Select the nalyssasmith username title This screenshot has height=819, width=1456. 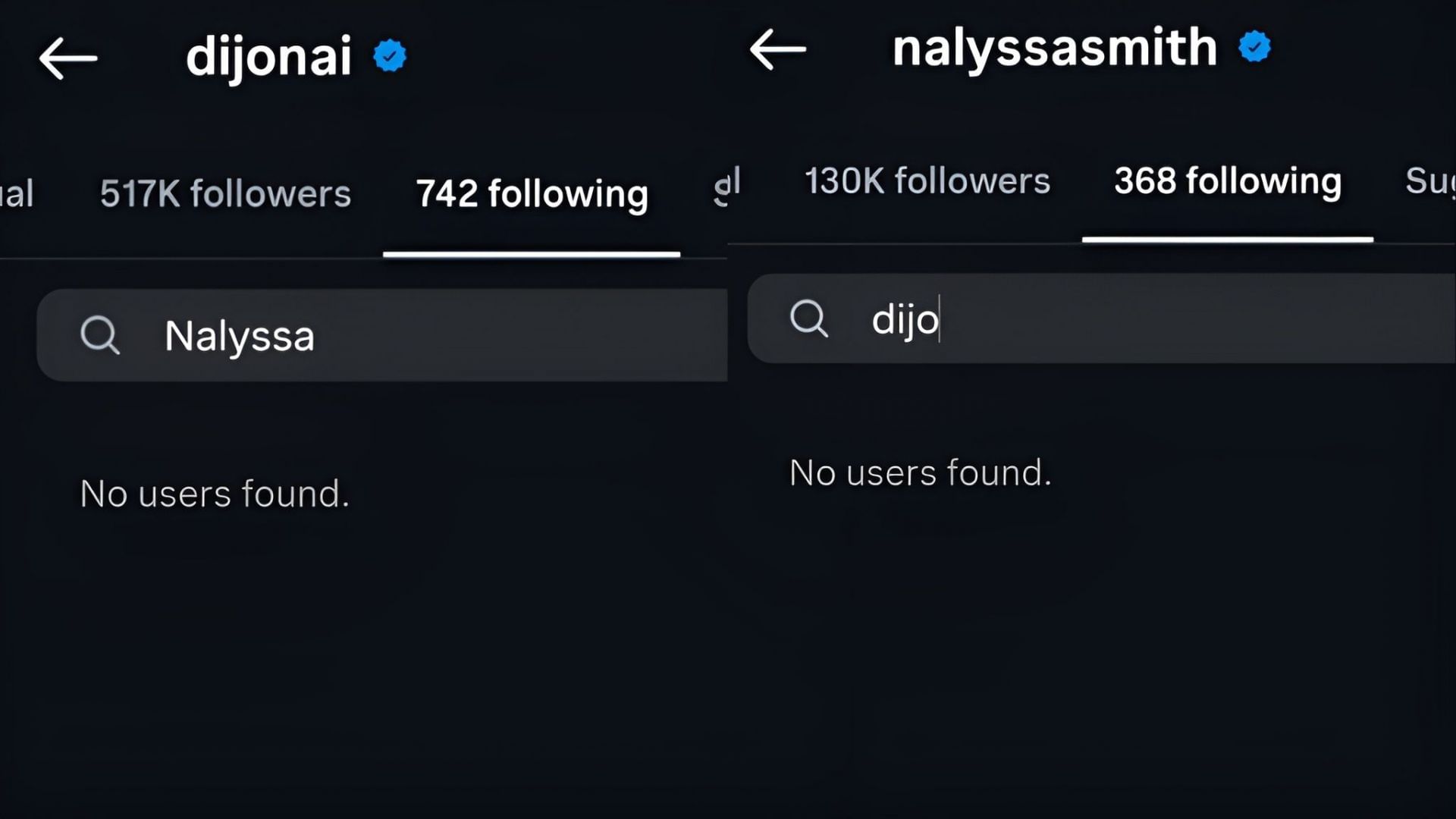pos(1053,47)
